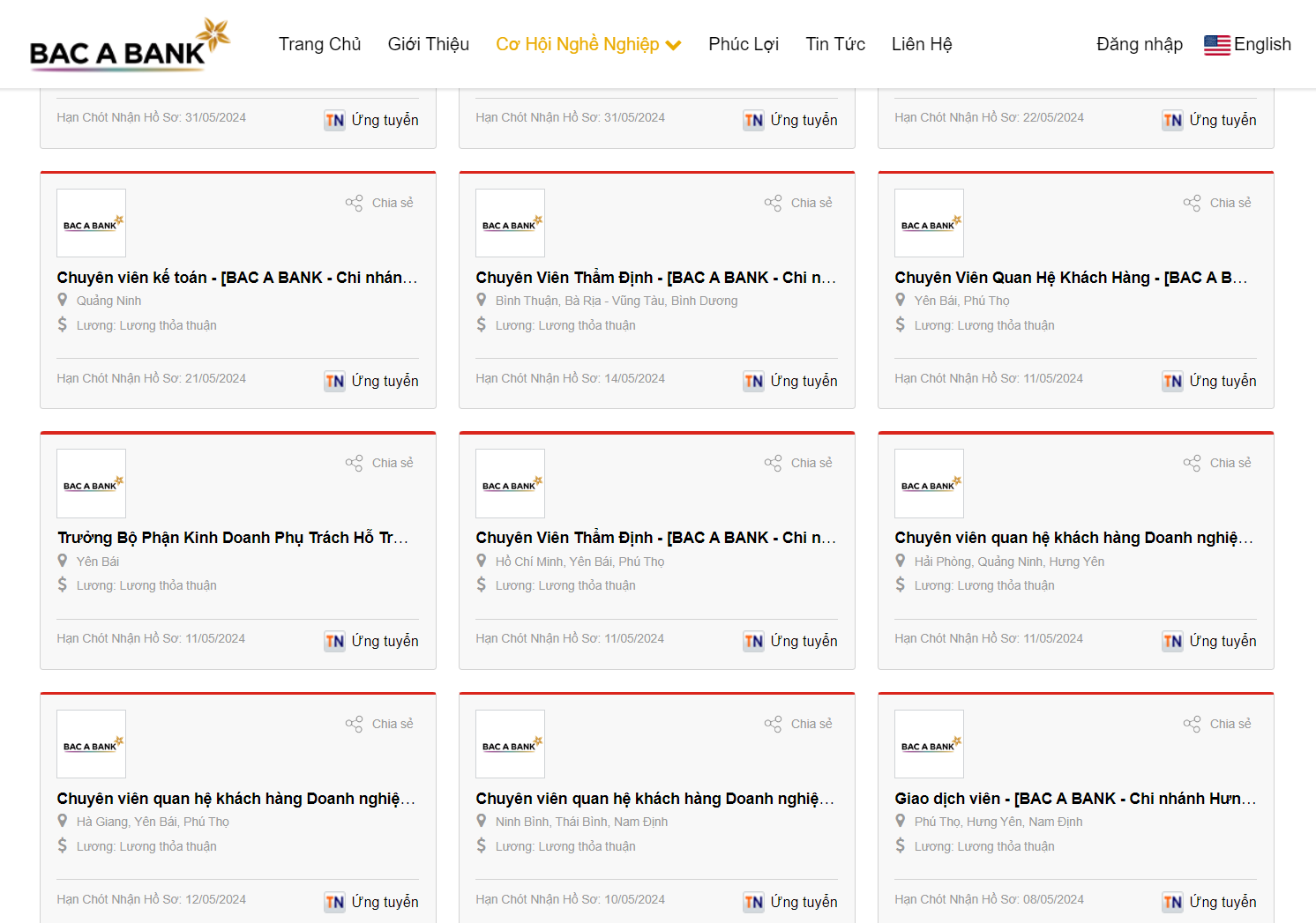1316x923 pixels.
Task: Click TN apply icon for Doanh nghiệp job, Hải Phòng
Action: coord(1172,641)
